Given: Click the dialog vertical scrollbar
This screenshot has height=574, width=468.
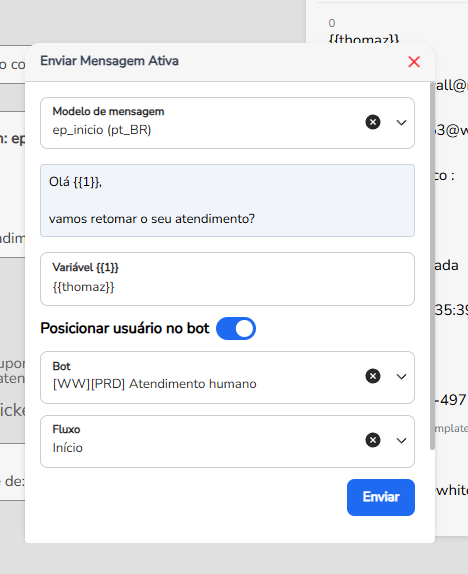Looking at the screenshot, I should [432, 265].
